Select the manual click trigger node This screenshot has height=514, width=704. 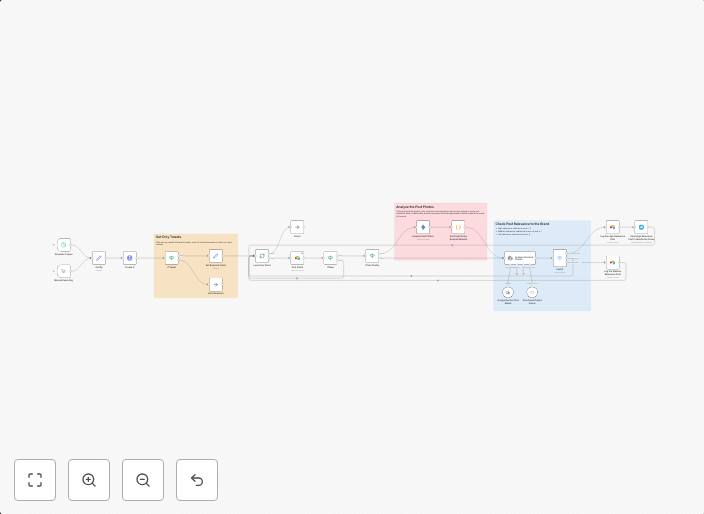tap(64, 271)
